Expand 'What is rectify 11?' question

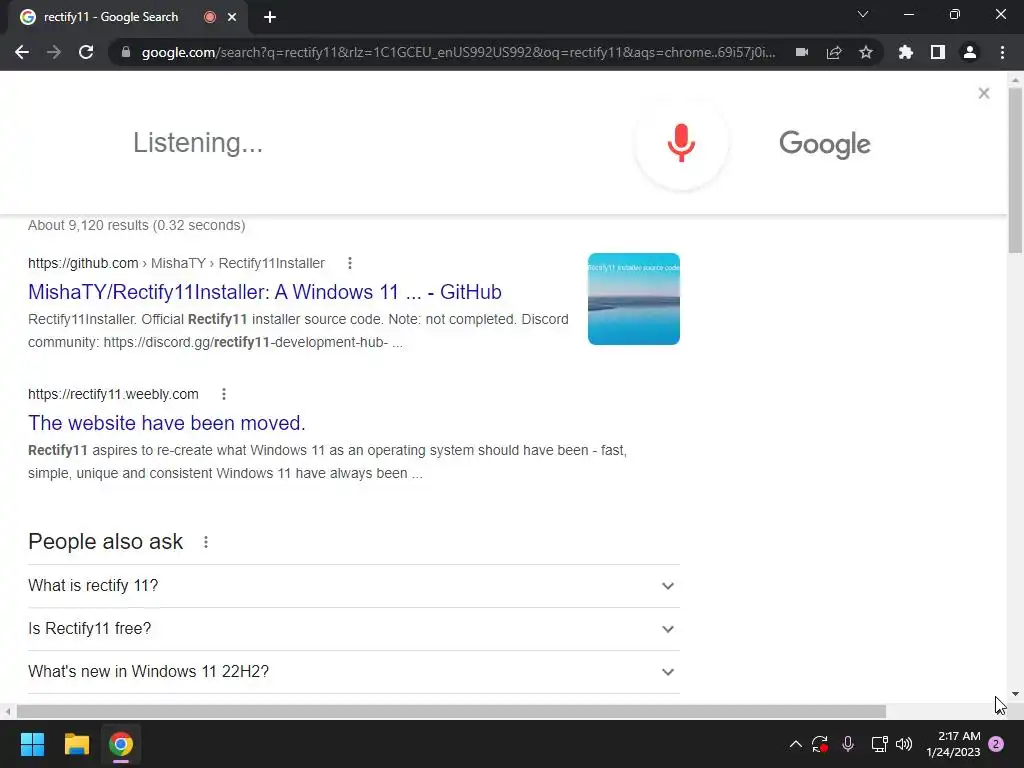(x=354, y=586)
